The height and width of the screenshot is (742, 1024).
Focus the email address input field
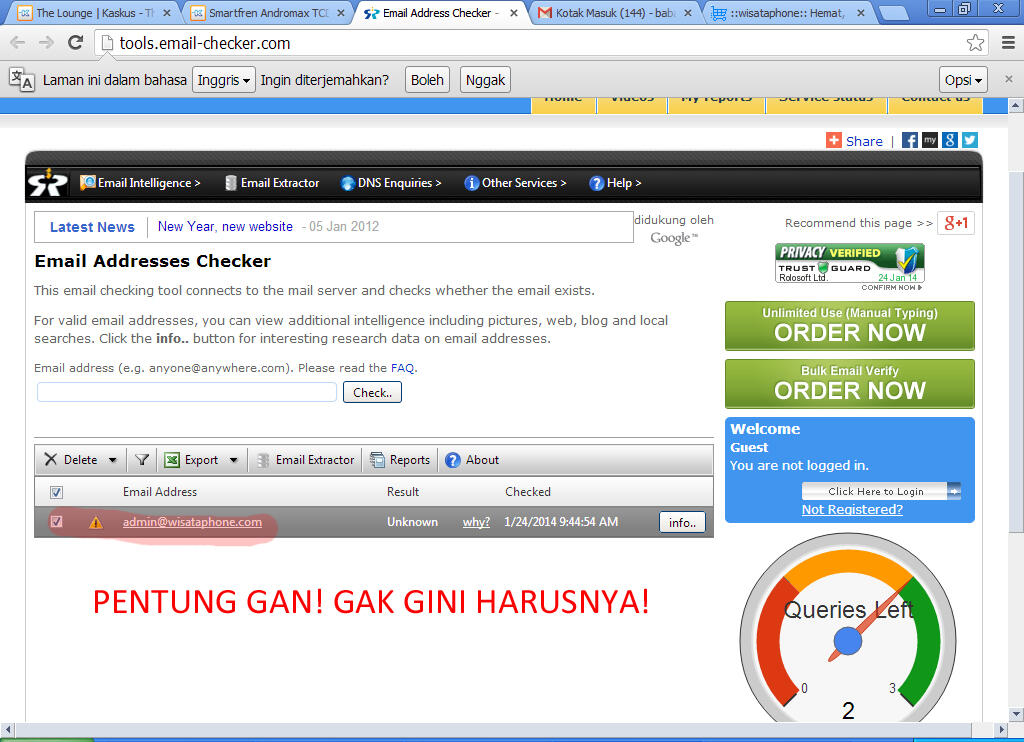(x=187, y=392)
